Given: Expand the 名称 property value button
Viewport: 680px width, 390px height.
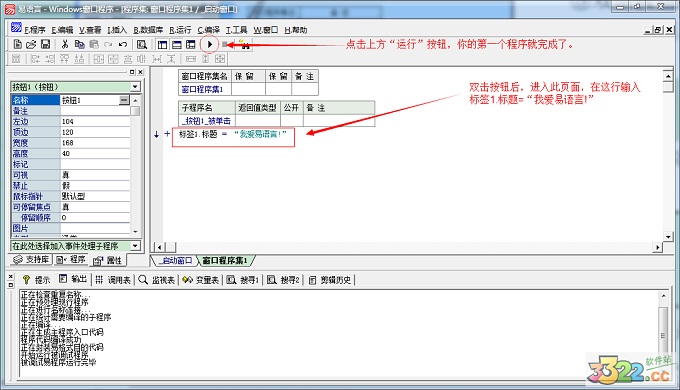Looking at the screenshot, I should (x=124, y=100).
